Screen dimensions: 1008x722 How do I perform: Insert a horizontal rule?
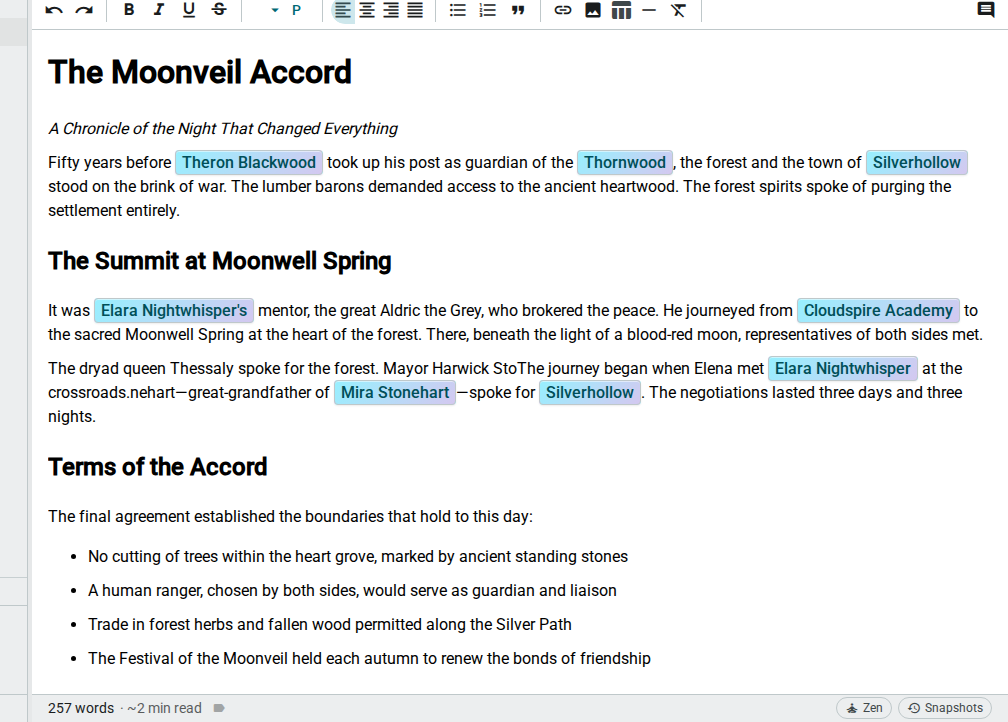click(649, 10)
